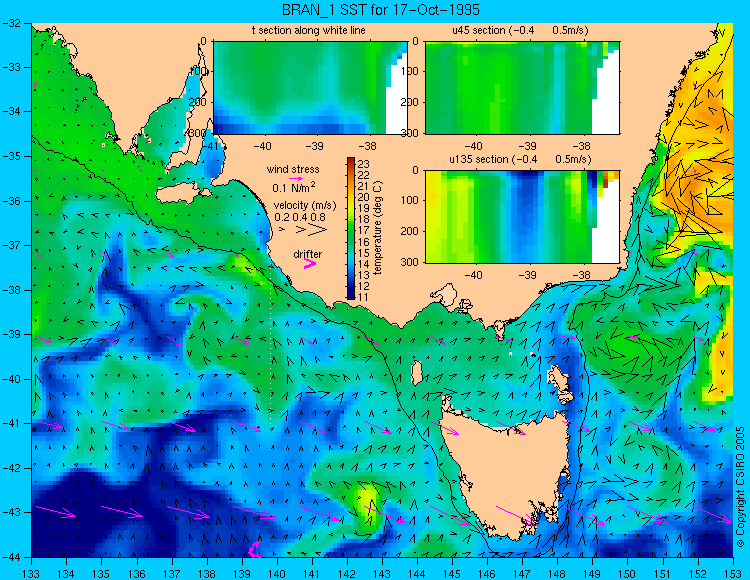Click the "drifter" legend label

[308, 254]
